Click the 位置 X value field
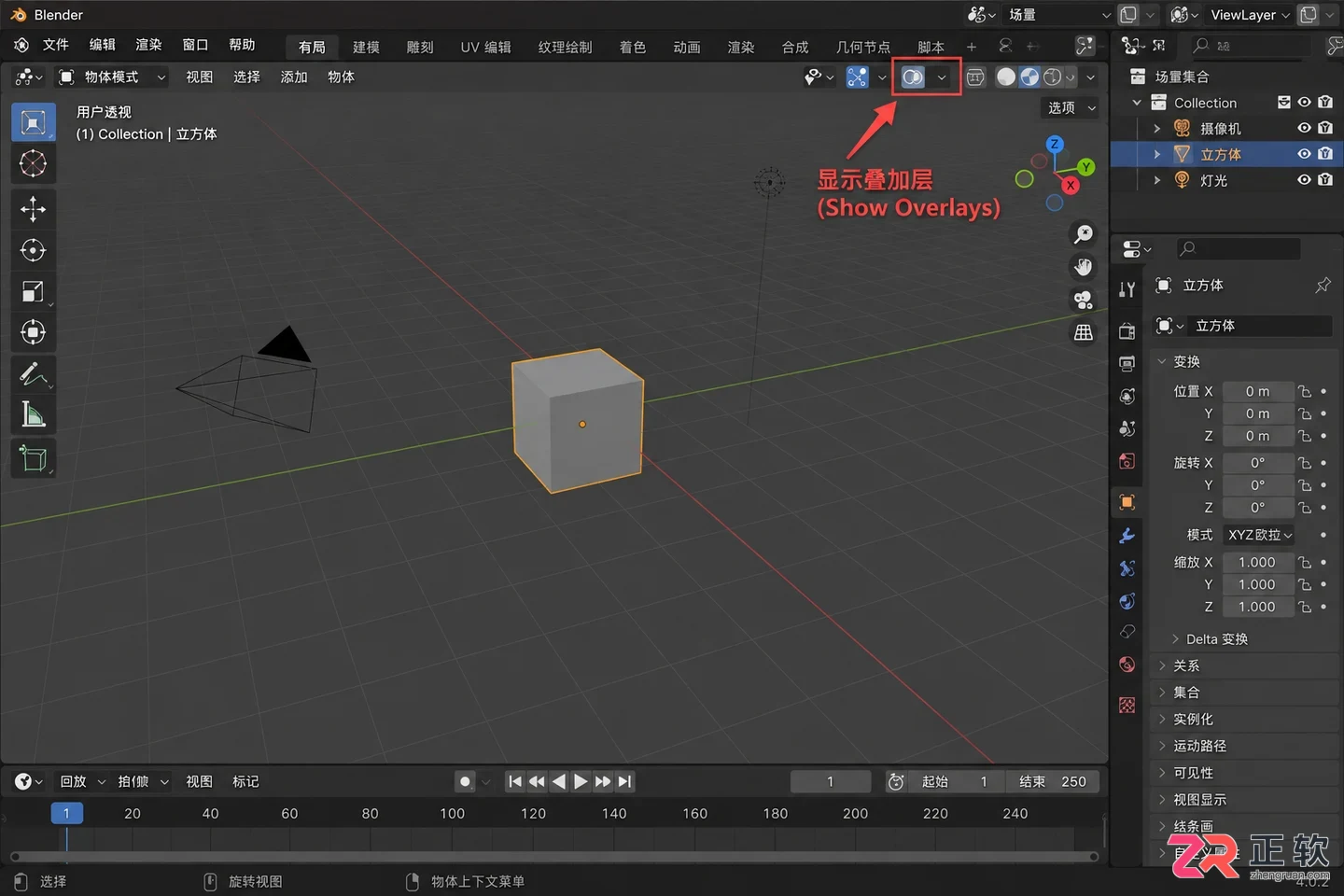The height and width of the screenshot is (896, 1344). [1257, 391]
